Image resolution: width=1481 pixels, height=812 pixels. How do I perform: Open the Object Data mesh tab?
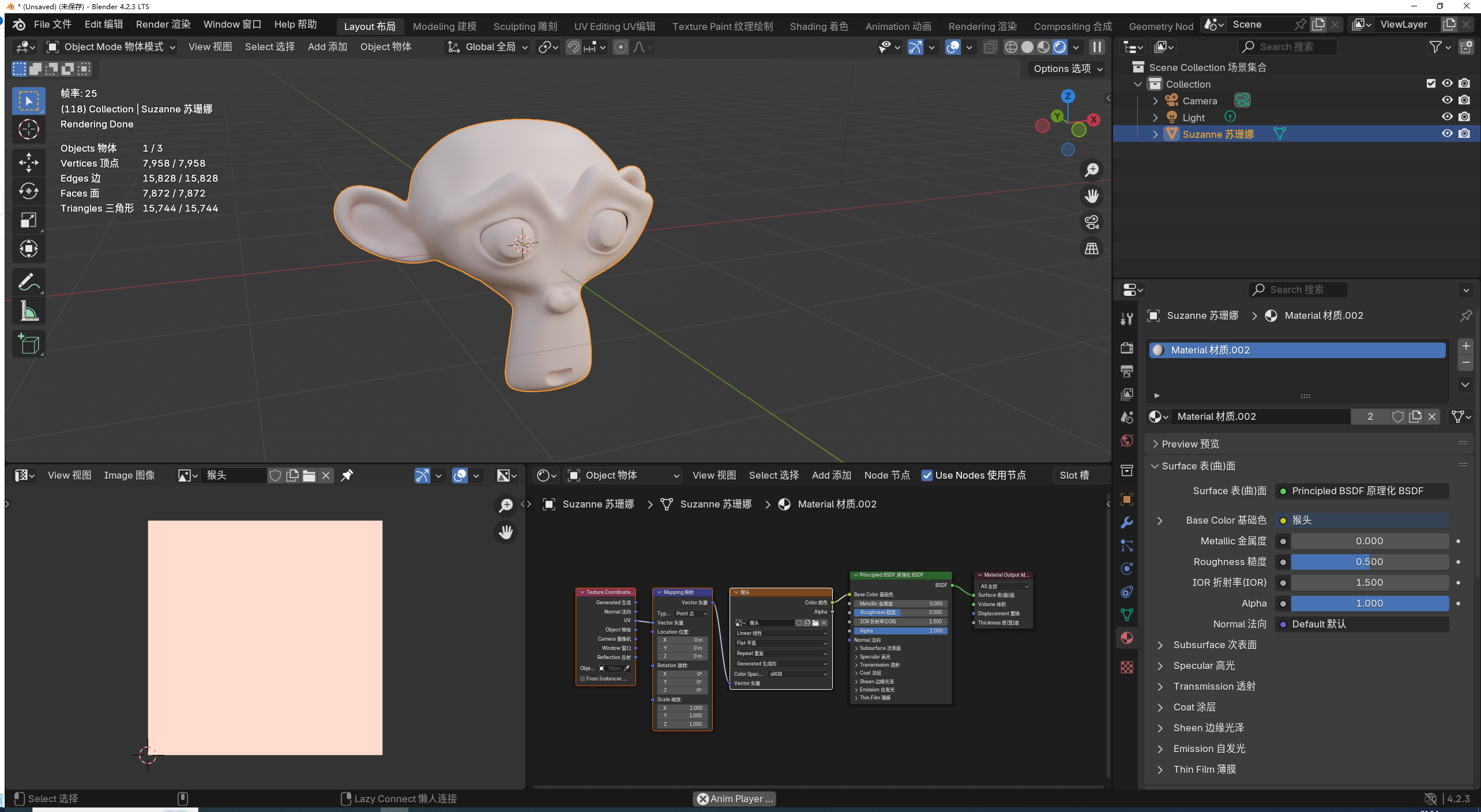click(1126, 615)
